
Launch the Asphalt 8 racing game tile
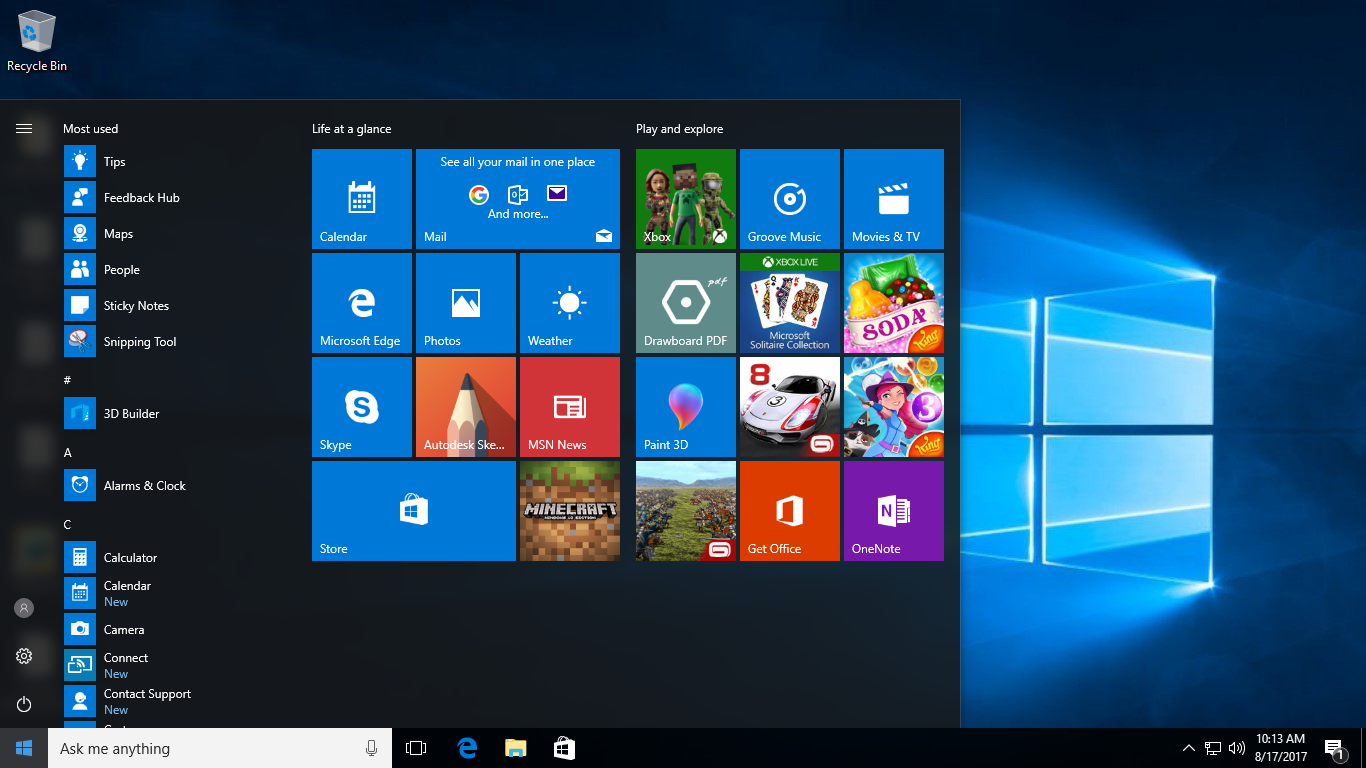pos(790,407)
